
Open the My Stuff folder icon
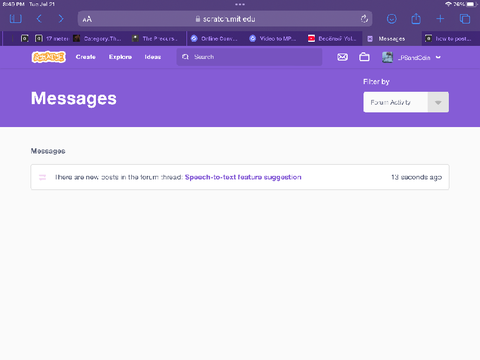[x=364, y=57]
